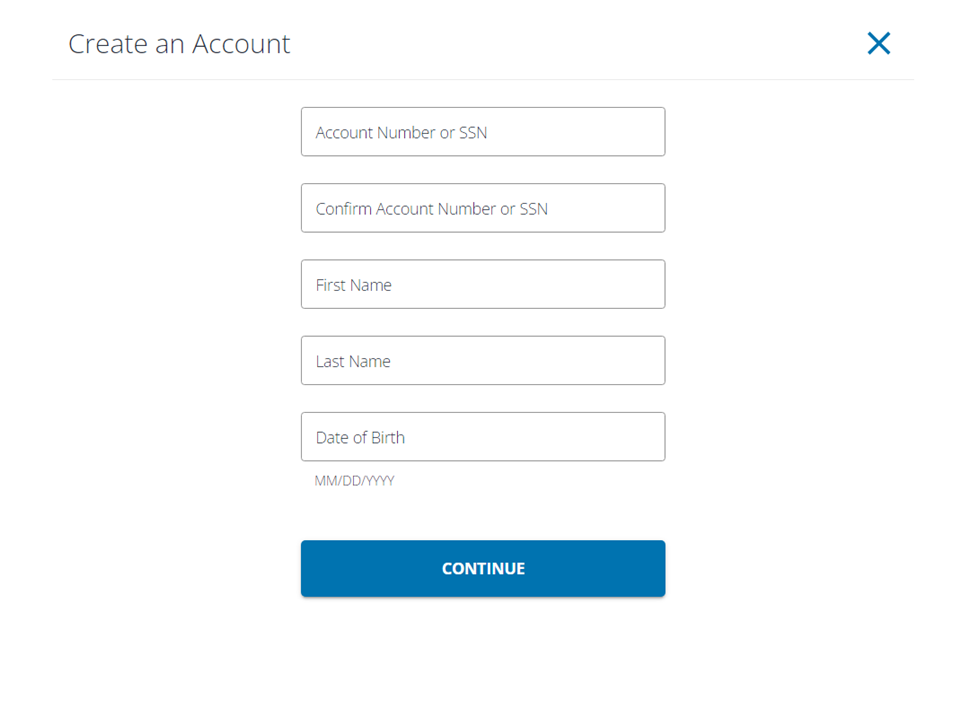Click the blue CONTINUE button

coord(483,568)
